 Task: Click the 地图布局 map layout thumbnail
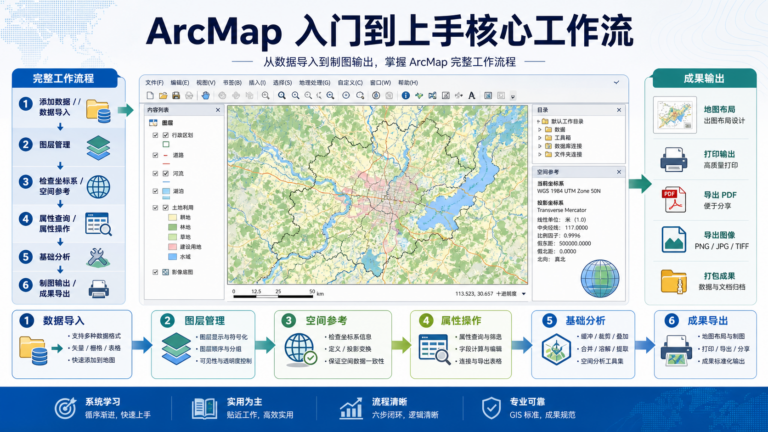(674, 115)
